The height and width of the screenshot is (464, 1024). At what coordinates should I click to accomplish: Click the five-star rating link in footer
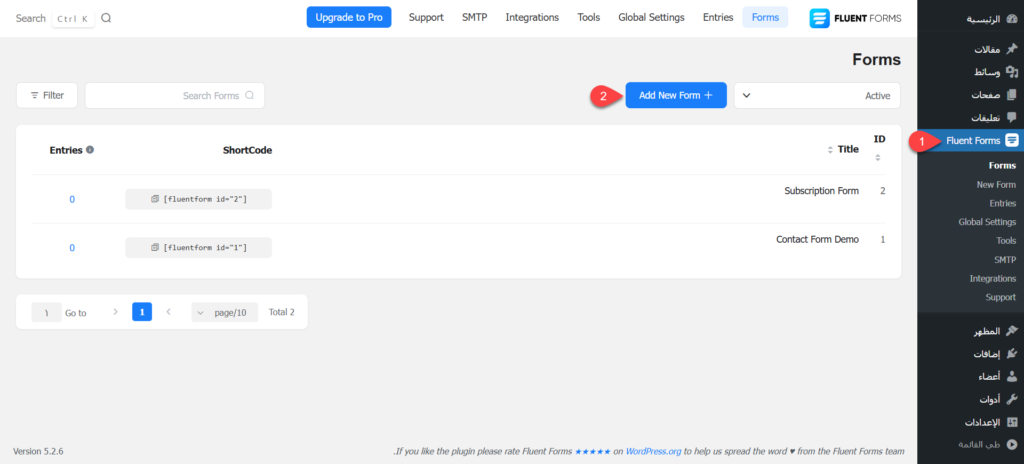[592, 451]
